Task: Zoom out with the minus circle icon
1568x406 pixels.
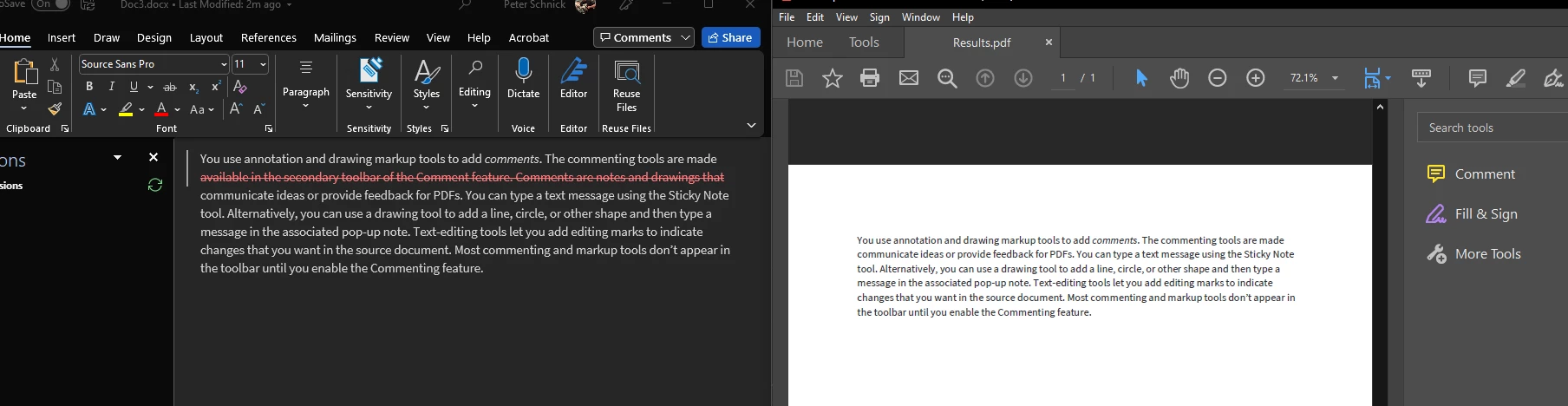Action: 1218,78
